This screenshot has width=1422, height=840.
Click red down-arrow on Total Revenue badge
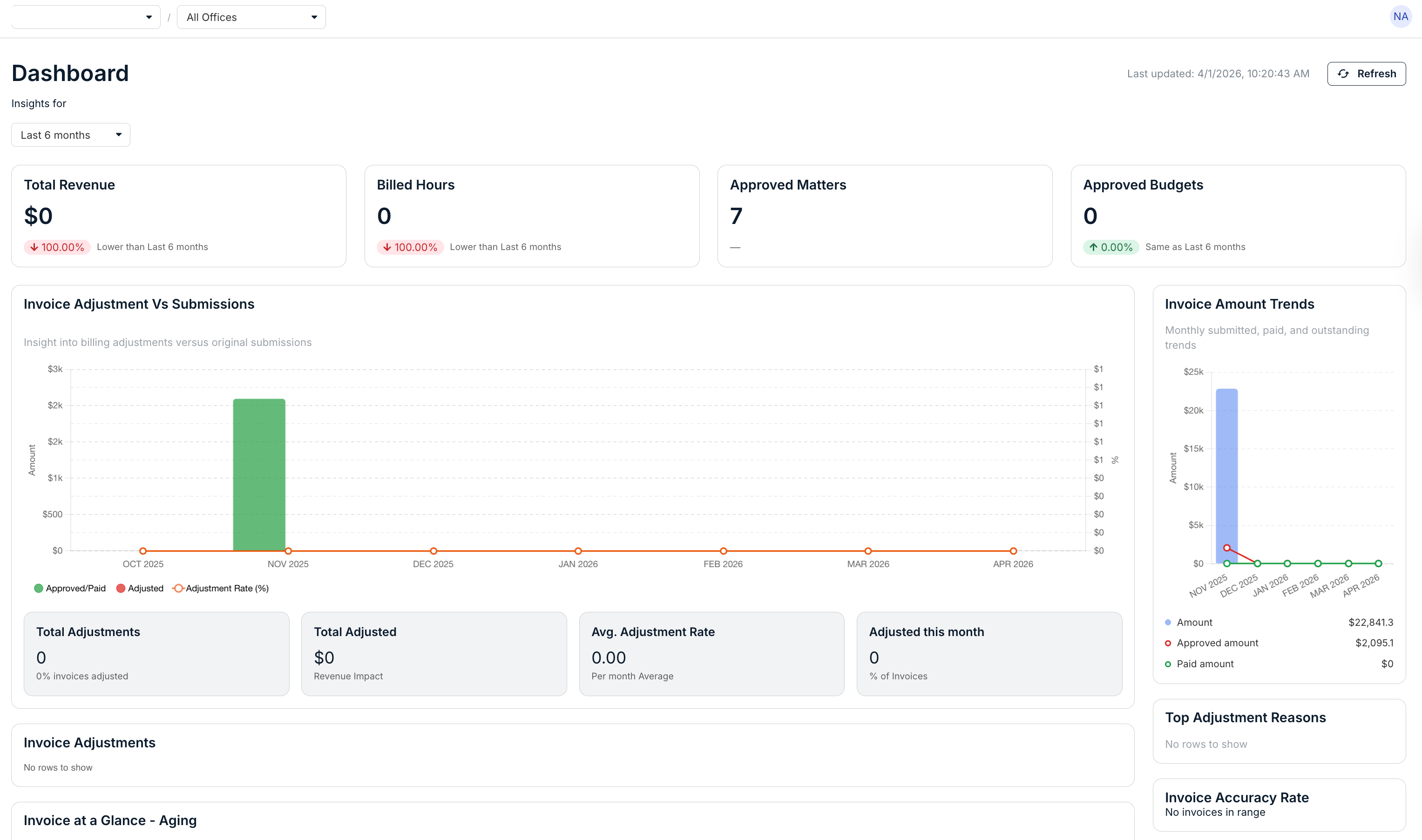[x=34, y=247]
